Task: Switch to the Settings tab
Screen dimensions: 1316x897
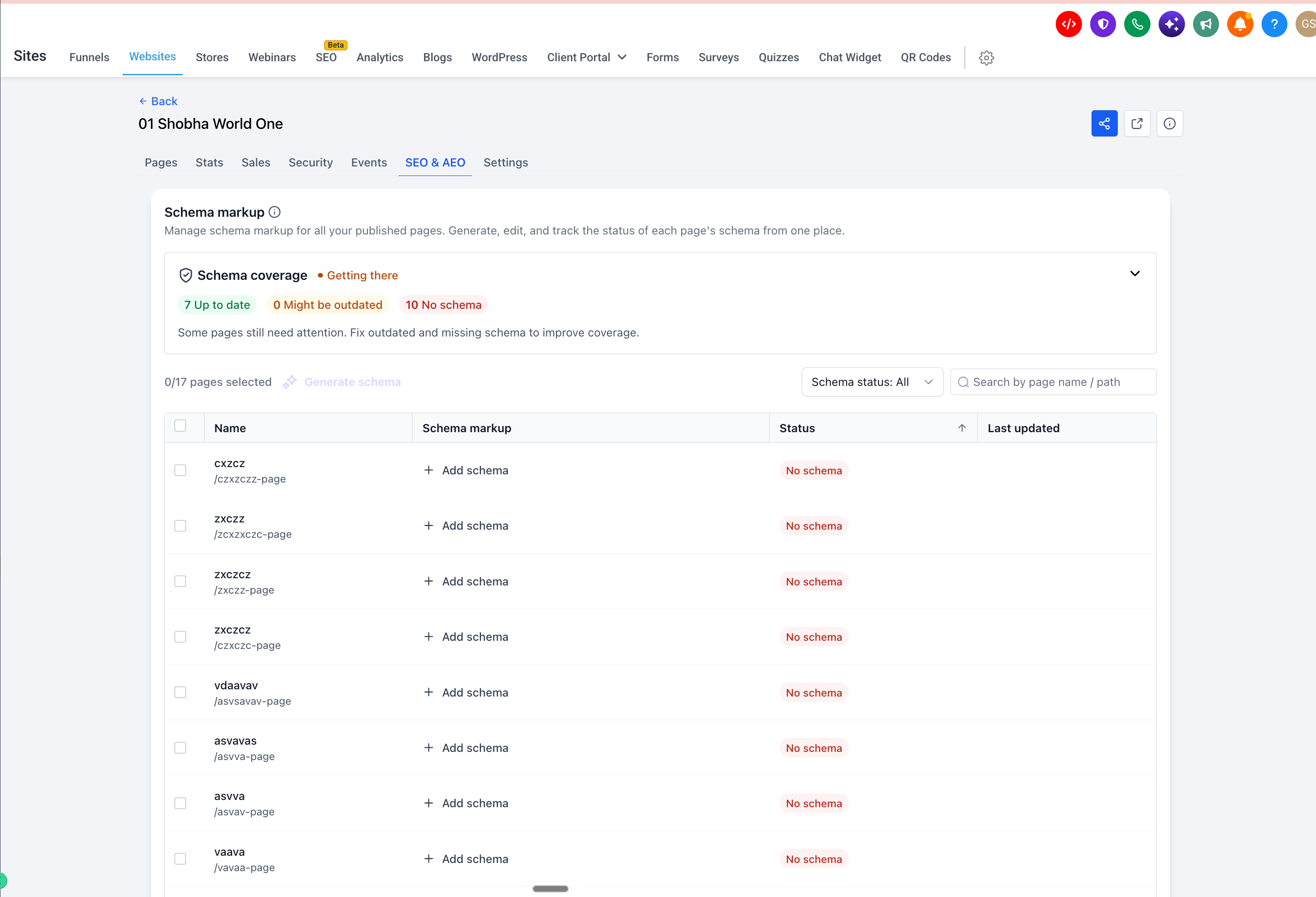Action: pos(506,162)
